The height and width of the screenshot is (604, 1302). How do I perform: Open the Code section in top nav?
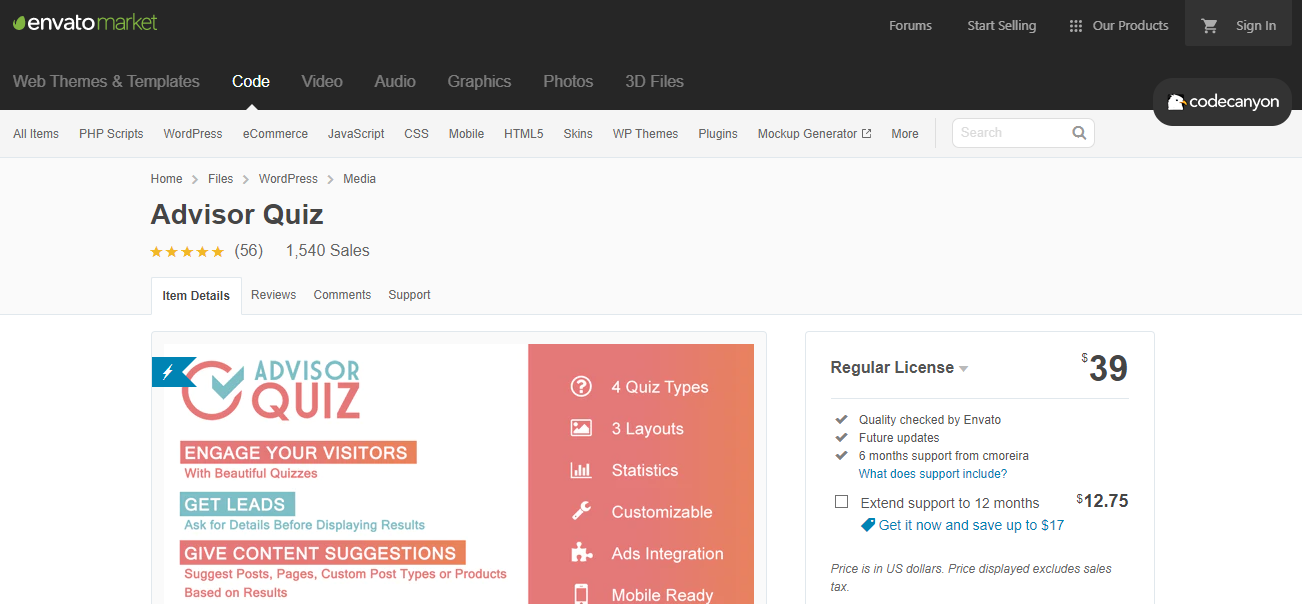251,82
